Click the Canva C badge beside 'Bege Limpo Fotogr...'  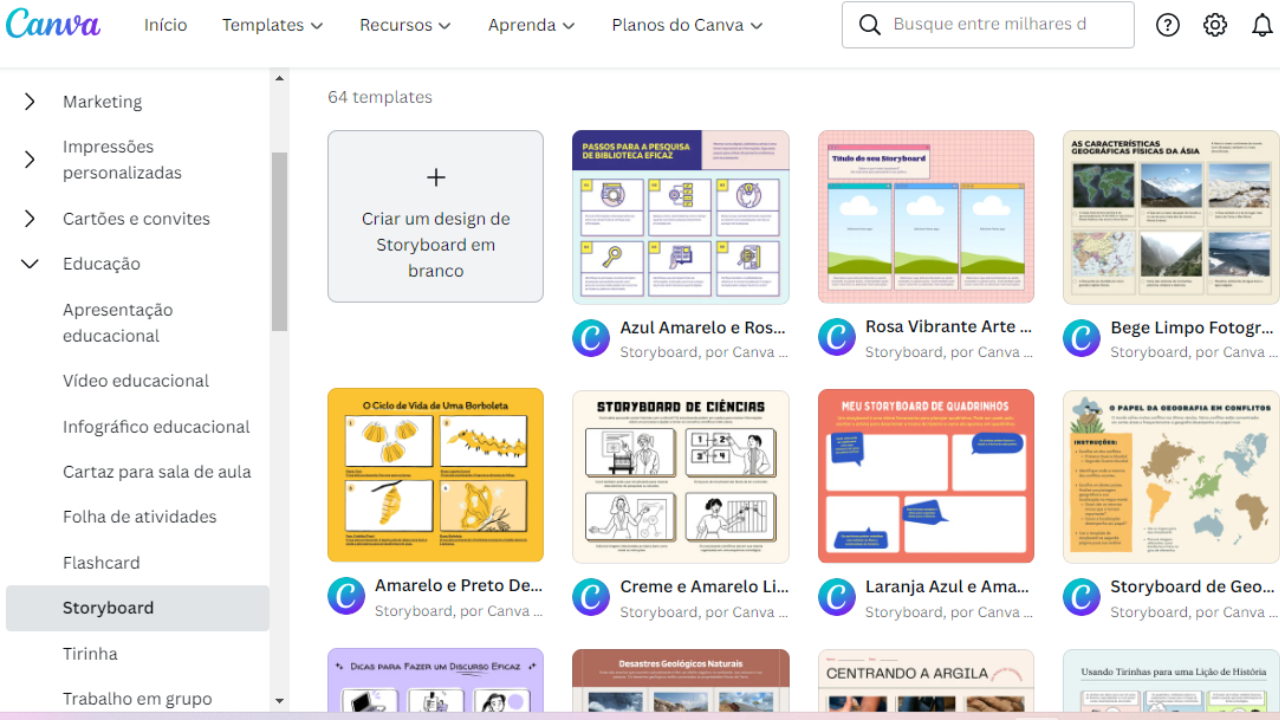click(1081, 338)
